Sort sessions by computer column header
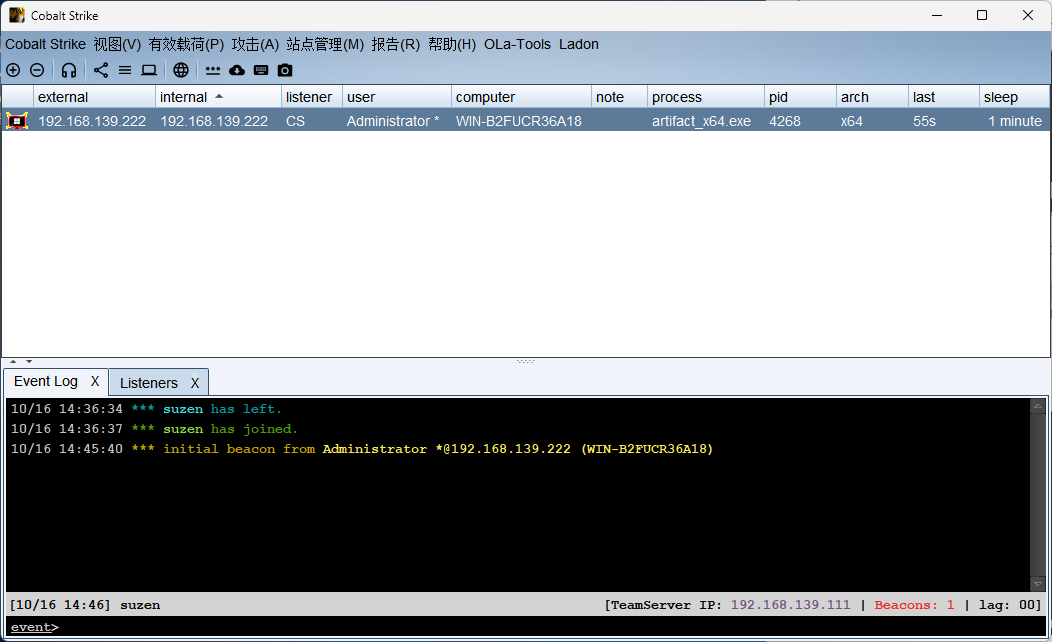 pyautogui.click(x=521, y=97)
